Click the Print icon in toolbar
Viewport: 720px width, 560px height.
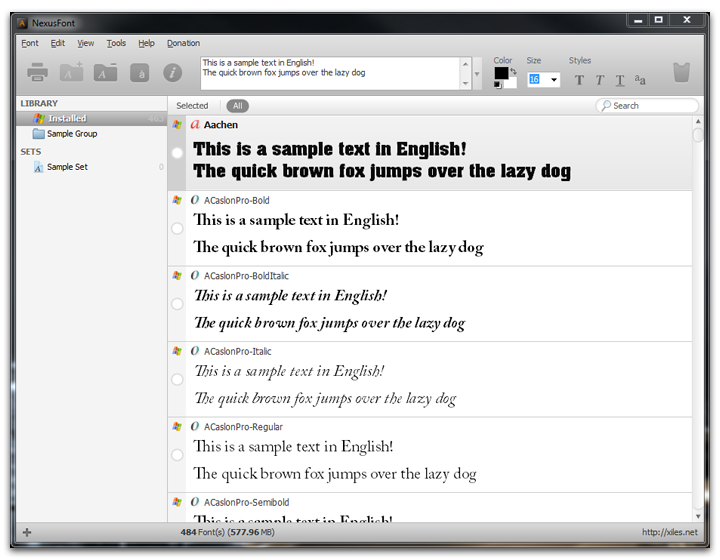pos(37,72)
